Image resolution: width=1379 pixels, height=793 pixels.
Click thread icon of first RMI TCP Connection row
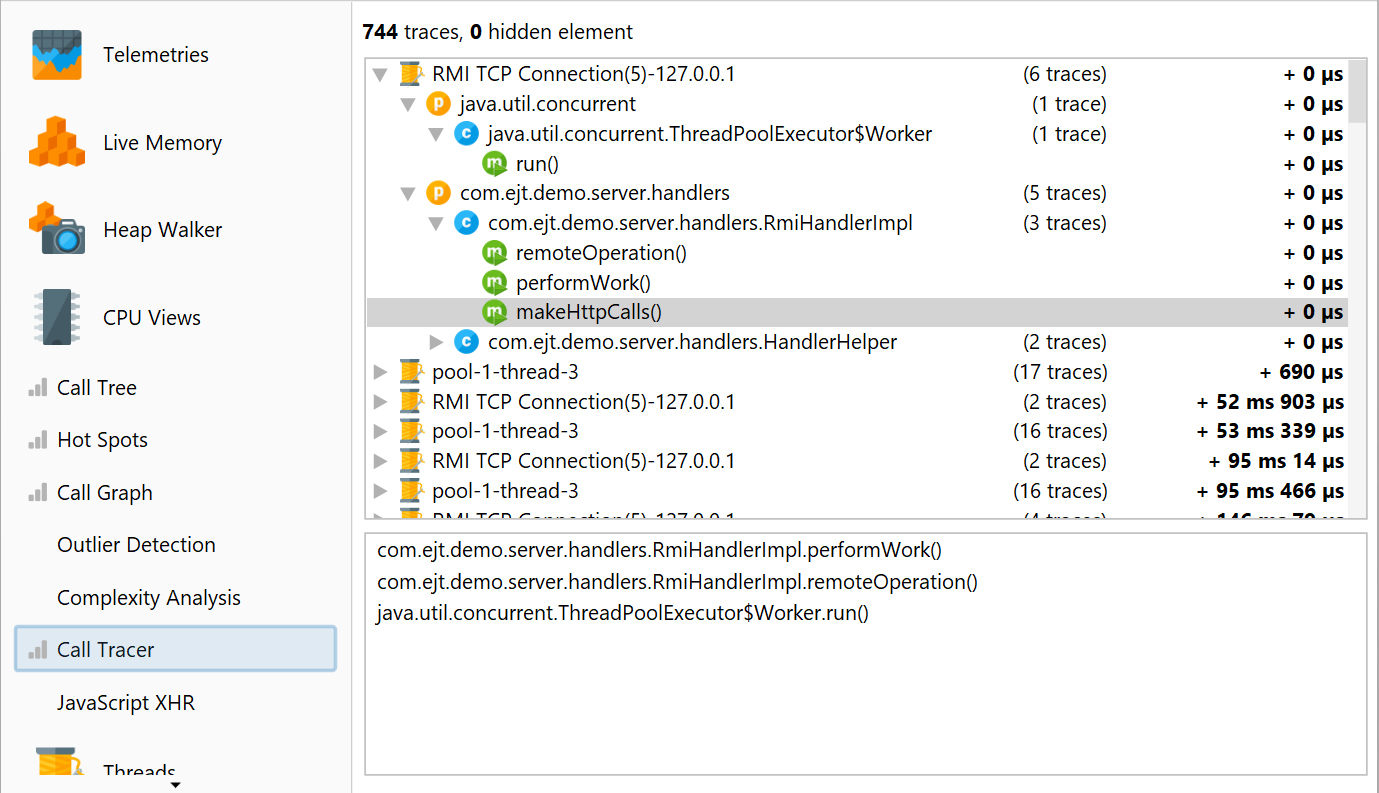point(411,74)
